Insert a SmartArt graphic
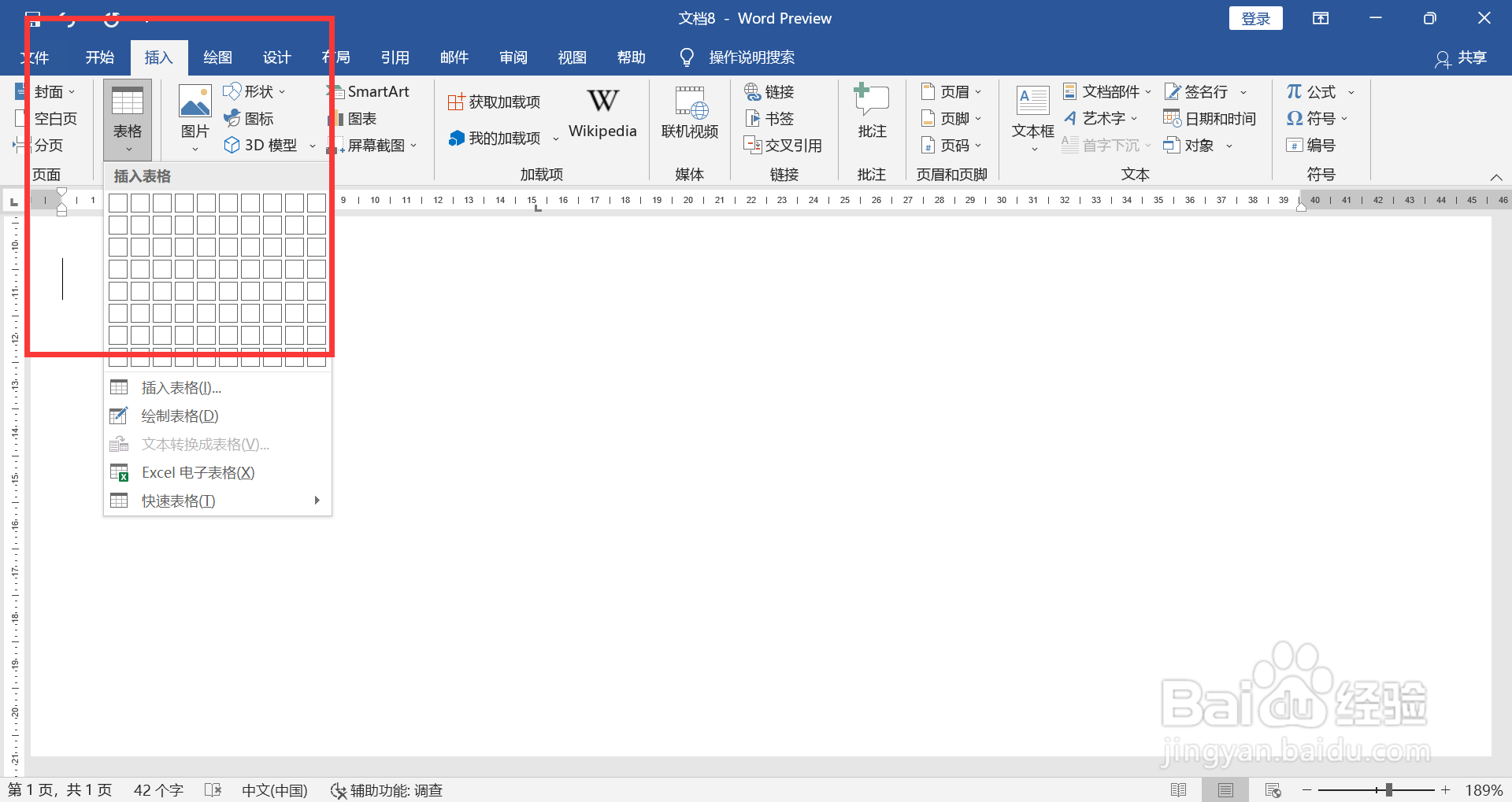1512x802 pixels. point(369,92)
